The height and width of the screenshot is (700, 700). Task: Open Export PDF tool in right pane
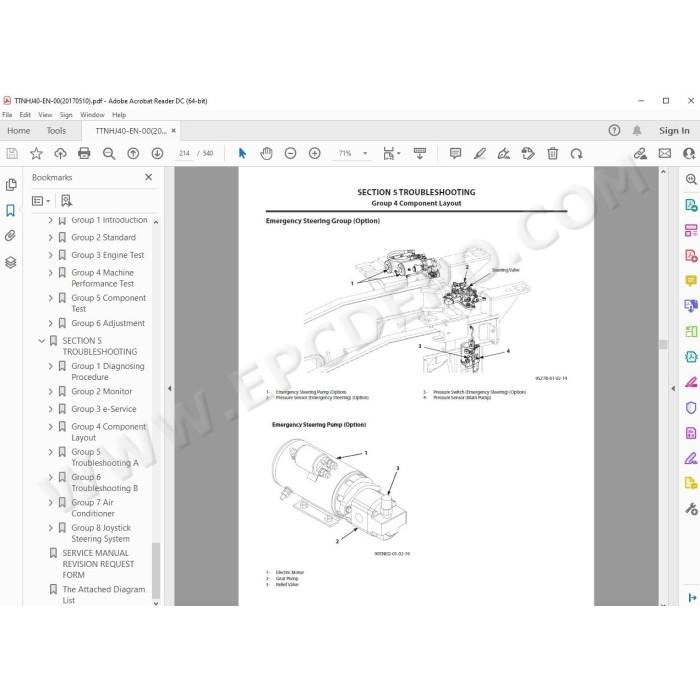click(x=691, y=205)
